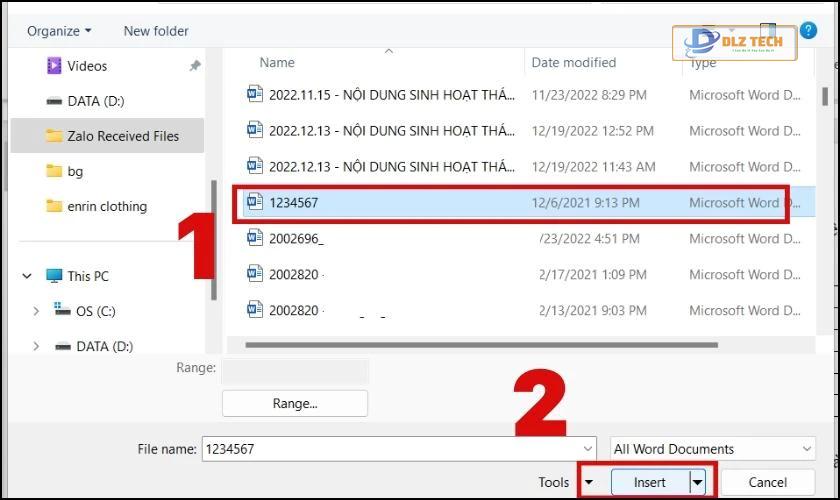The width and height of the screenshot is (840, 500).
Task: Click the New folder button
Action: click(x=156, y=31)
